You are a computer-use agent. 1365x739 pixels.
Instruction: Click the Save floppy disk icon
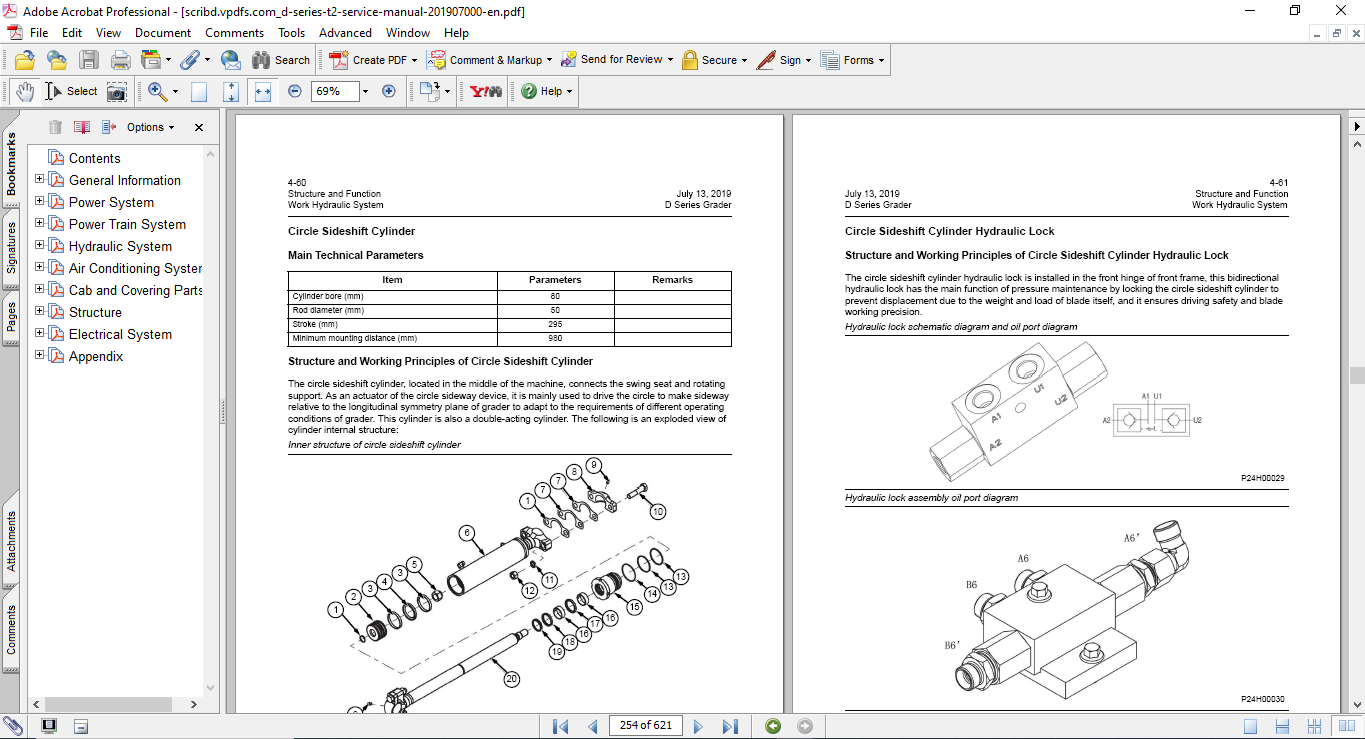(x=89, y=60)
